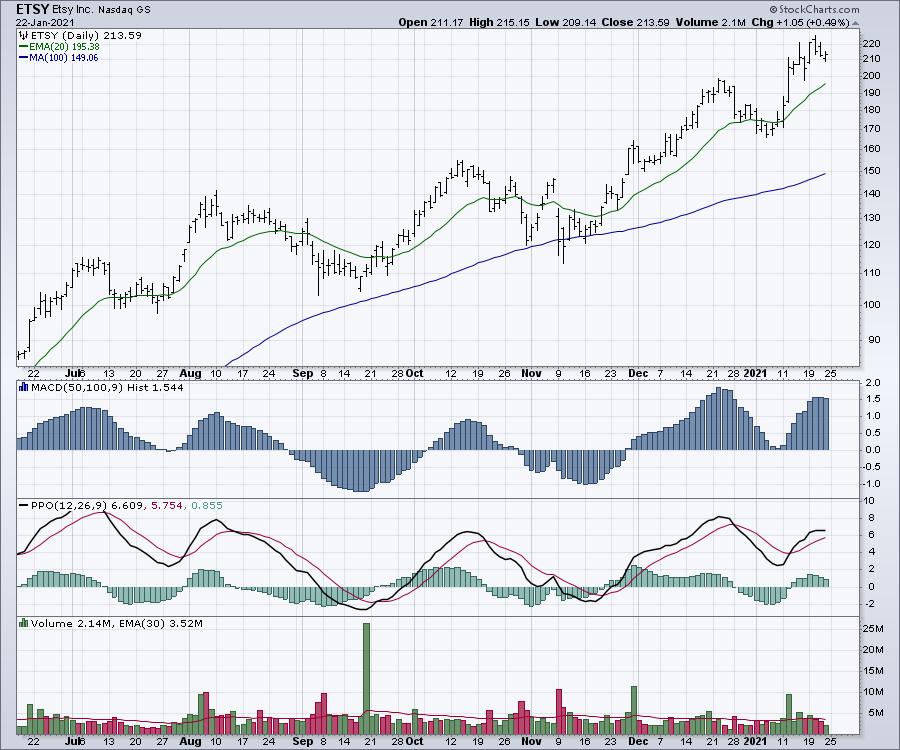
Task: Click the green EMA(20) line swatch
Action: coord(24,46)
